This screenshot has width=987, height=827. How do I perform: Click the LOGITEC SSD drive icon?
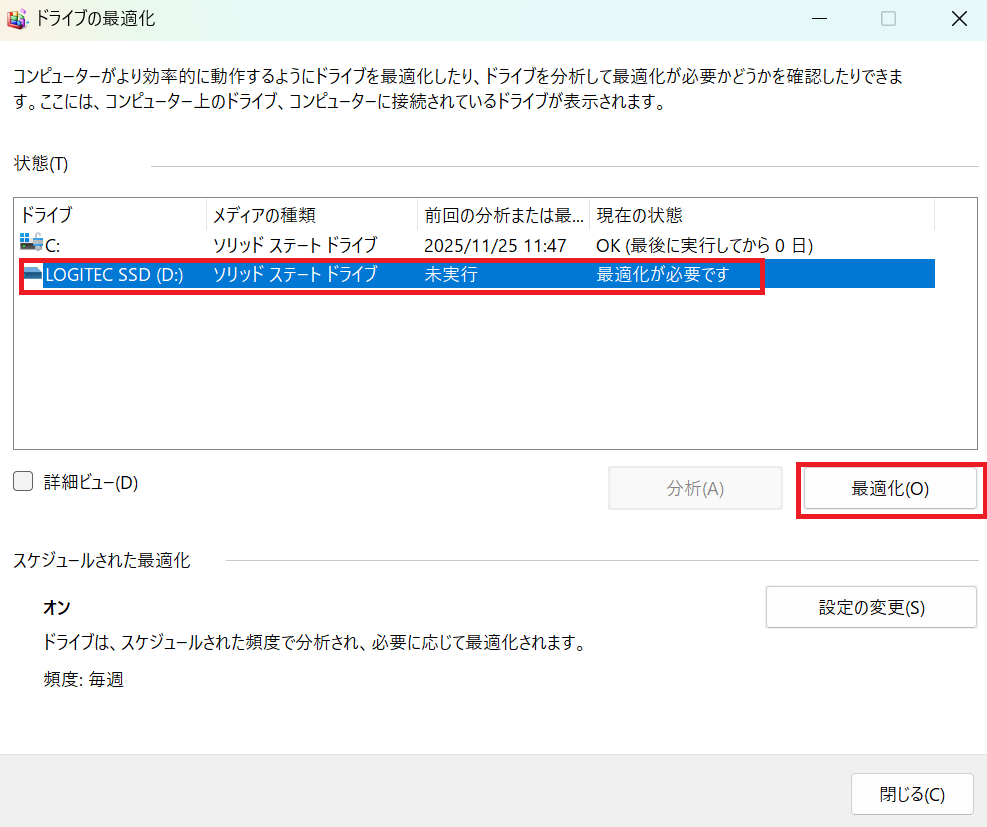click(33, 275)
